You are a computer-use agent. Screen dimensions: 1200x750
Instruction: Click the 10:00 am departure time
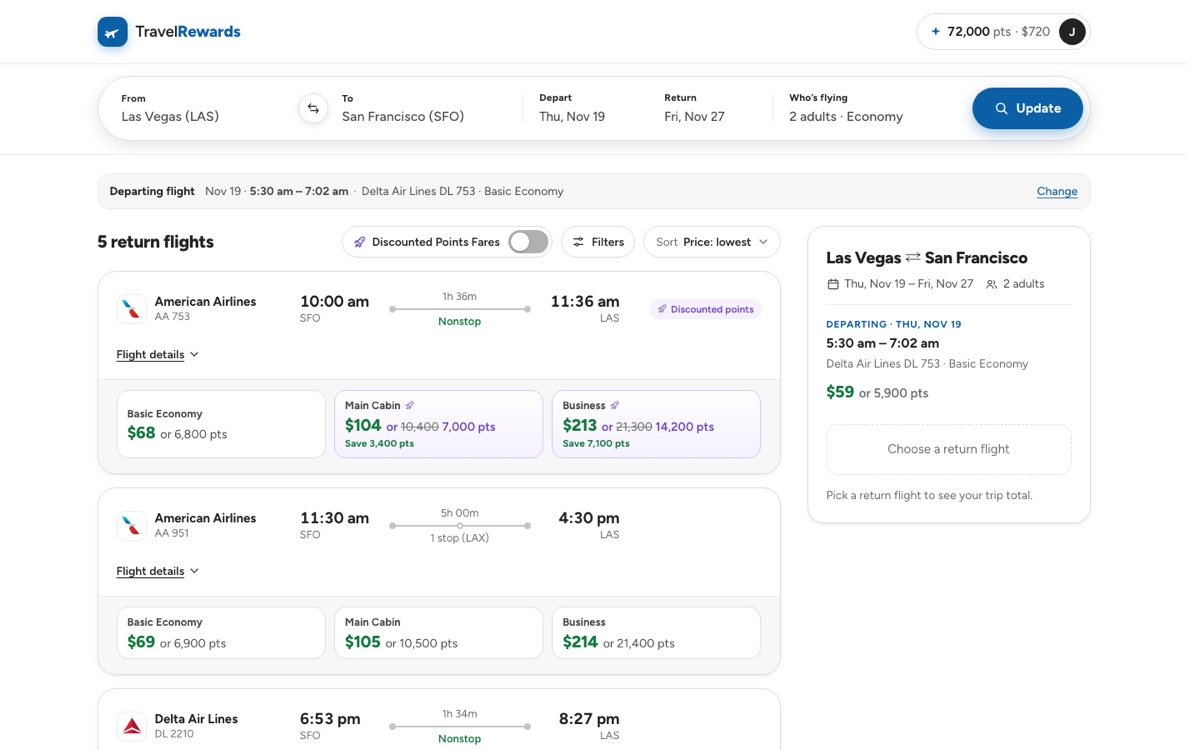(334, 301)
